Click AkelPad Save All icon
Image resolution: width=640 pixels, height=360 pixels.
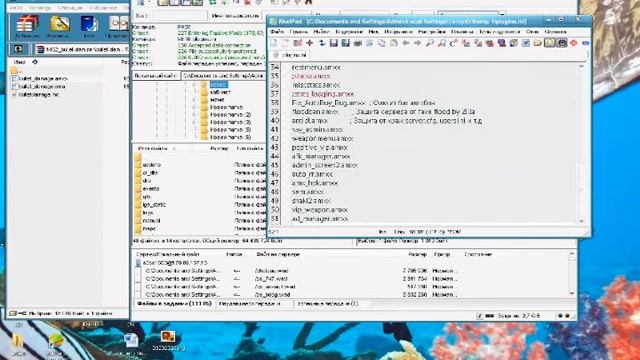(345, 43)
